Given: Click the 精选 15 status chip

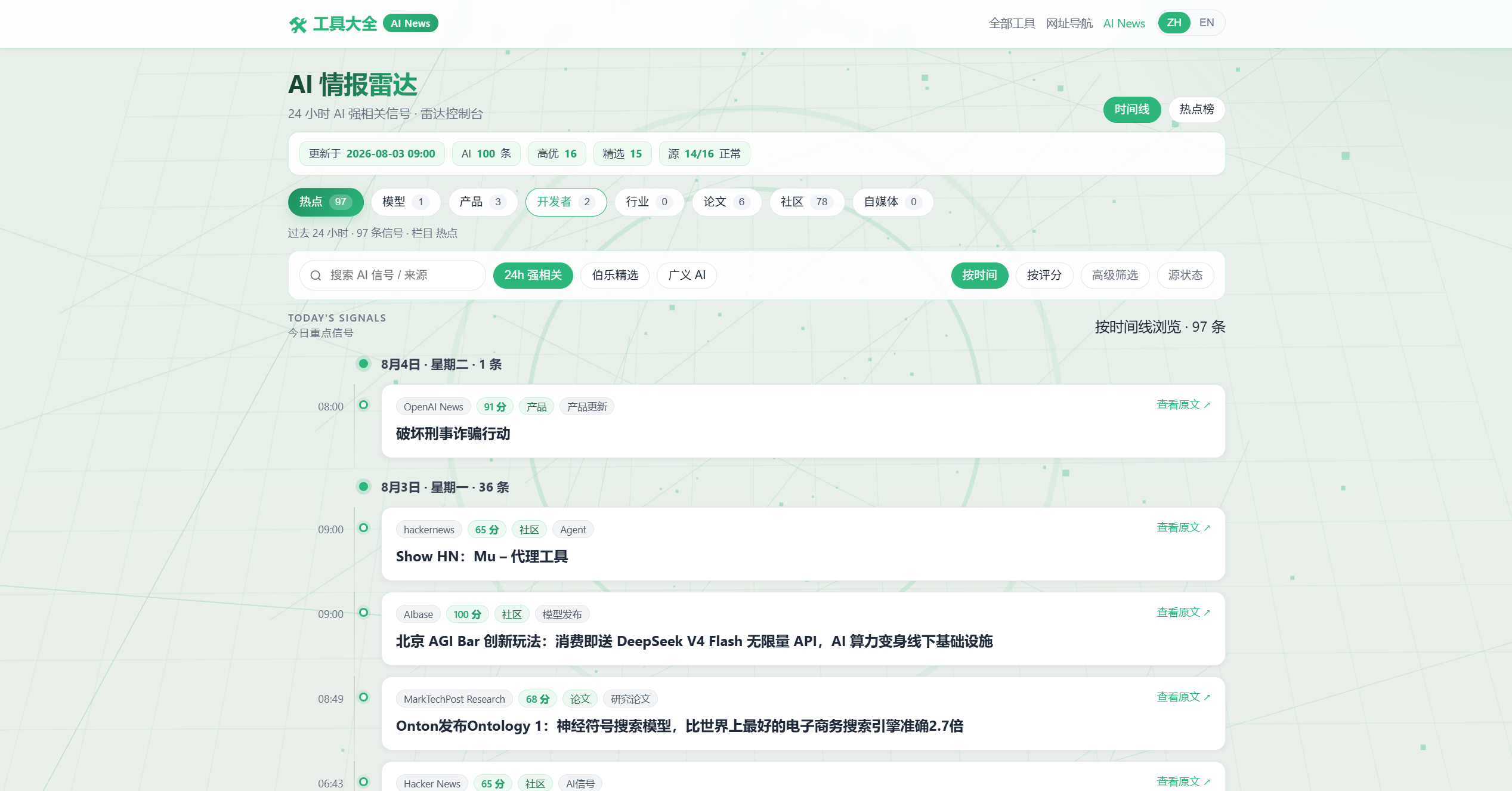Looking at the screenshot, I should click(622, 154).
